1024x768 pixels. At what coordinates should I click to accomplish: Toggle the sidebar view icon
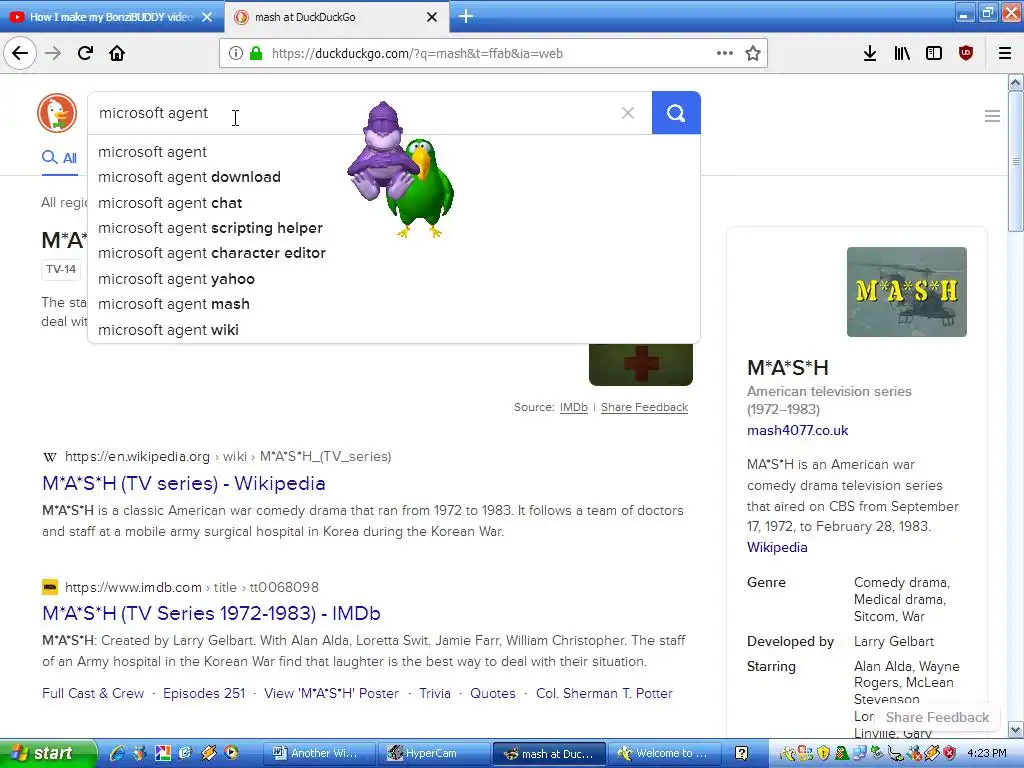coord(934,54)
